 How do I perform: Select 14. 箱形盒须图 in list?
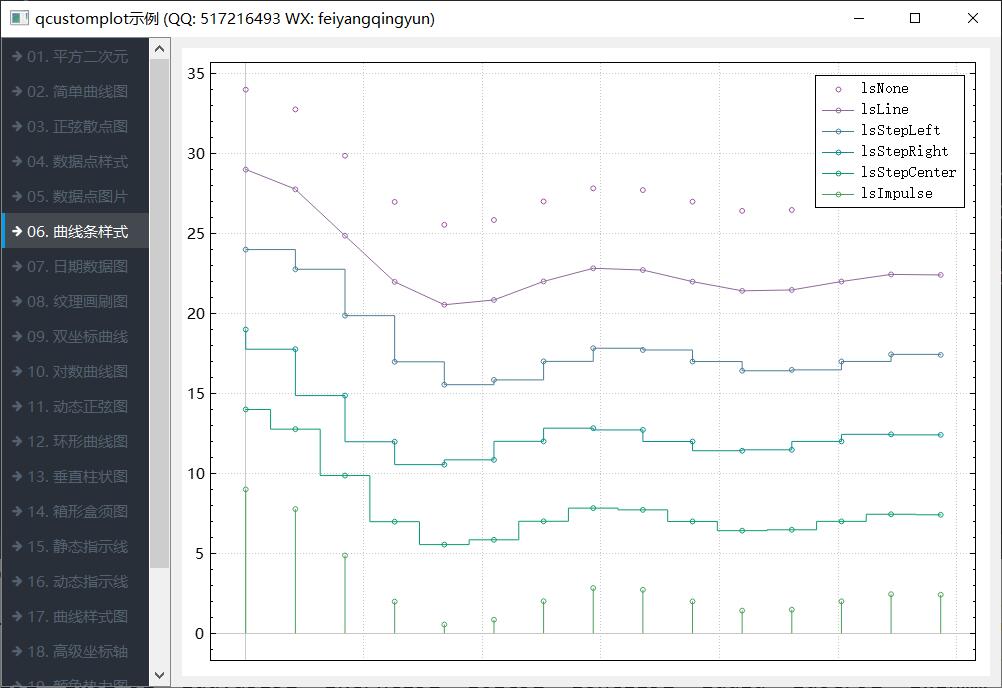pos(76,512)
